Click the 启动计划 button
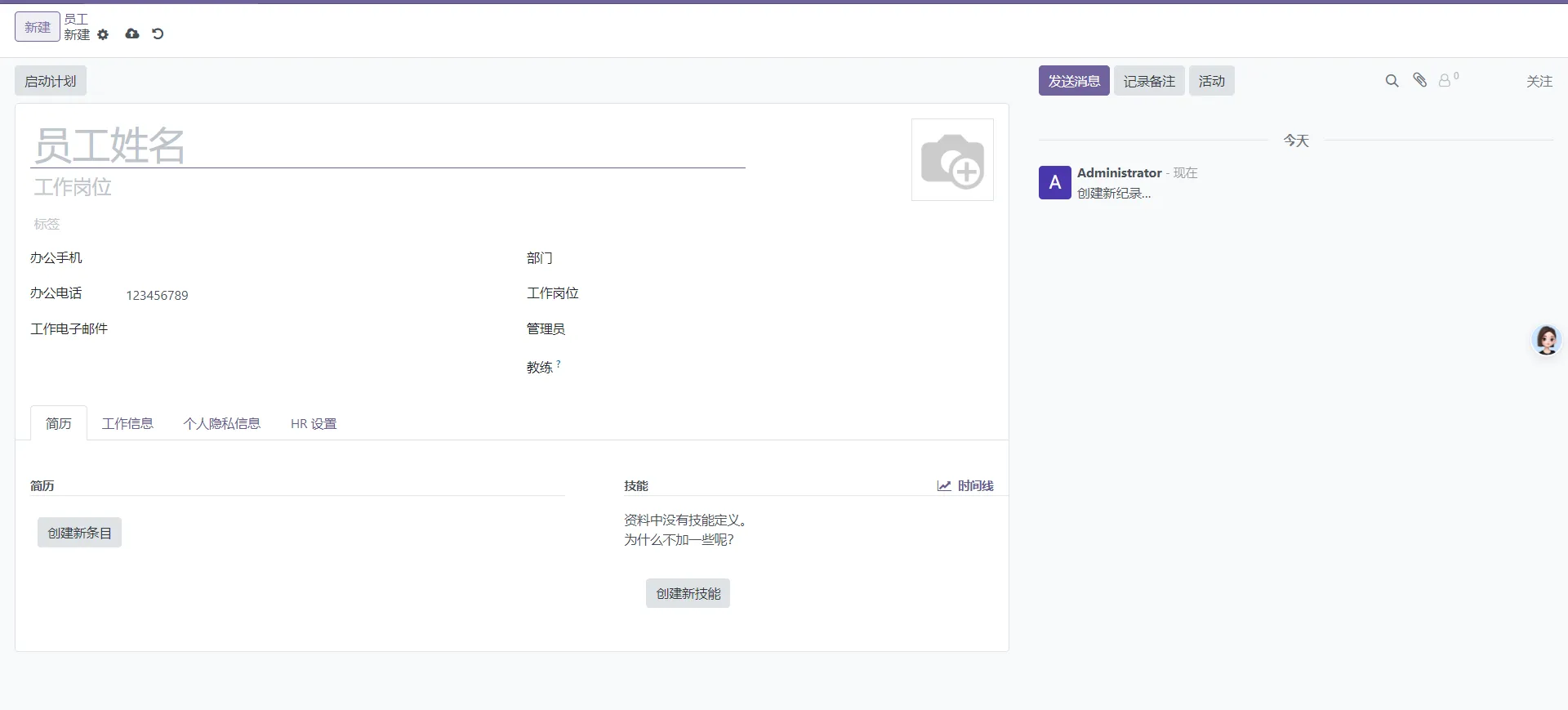1568x710 pixels. point(51,81)
